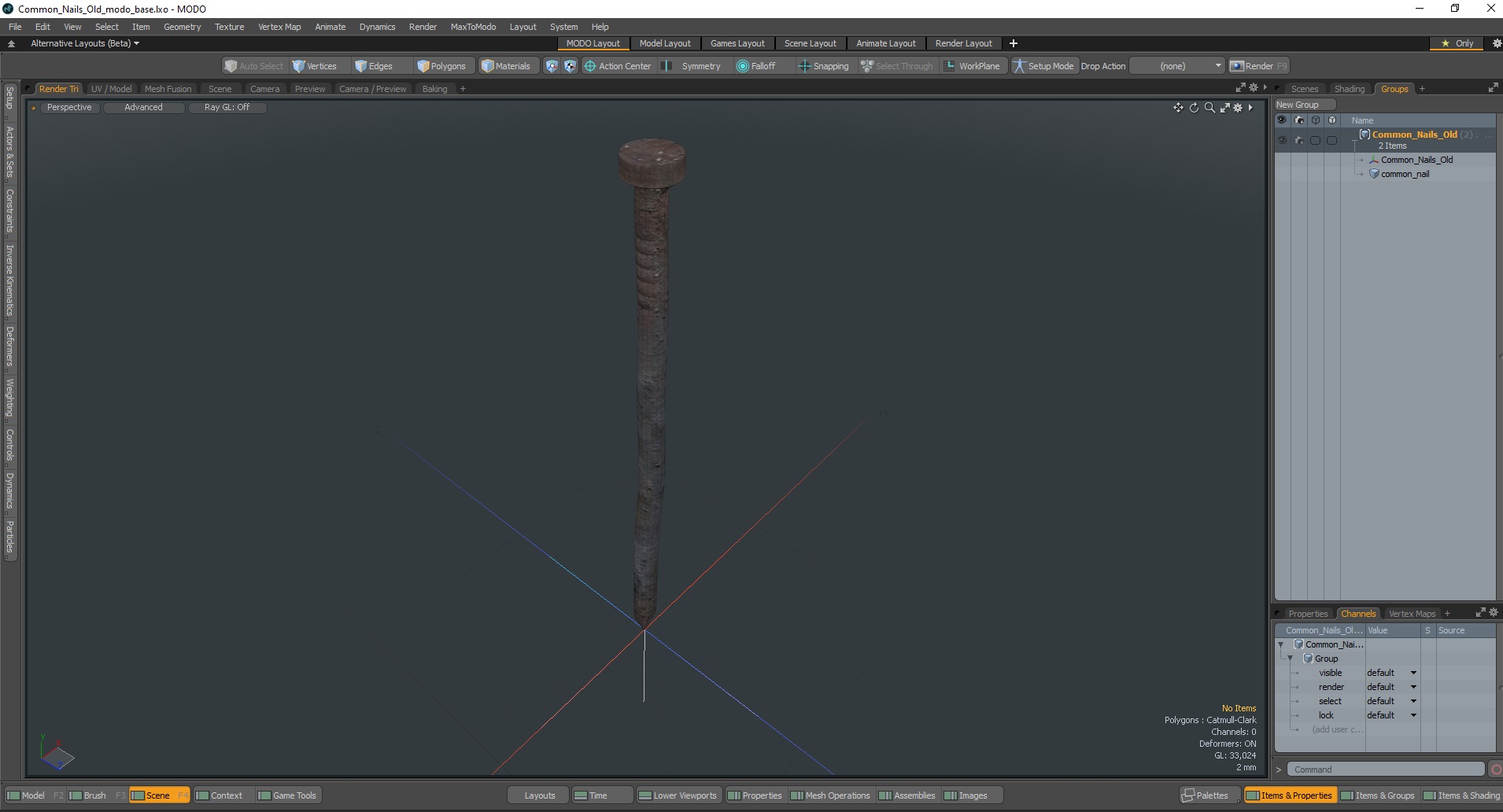1503x812 pixels.
Task: Click the Items & Groups button
Action: coord(1377,795)
